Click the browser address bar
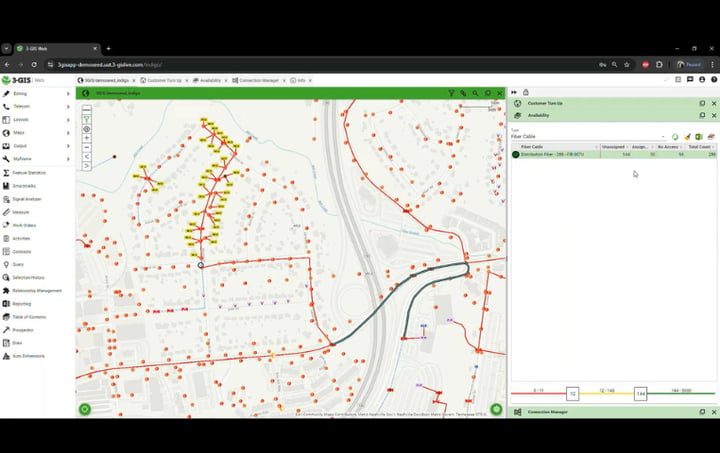 click(x=321, y=65)
